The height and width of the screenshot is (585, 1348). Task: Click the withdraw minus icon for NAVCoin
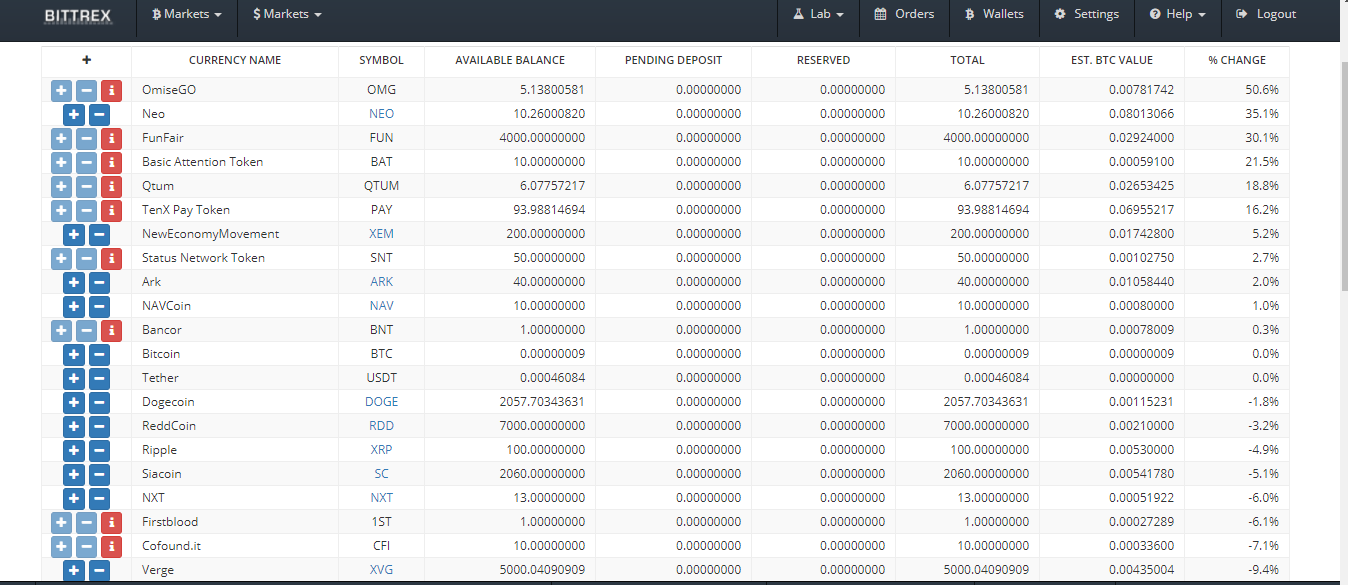99,306
